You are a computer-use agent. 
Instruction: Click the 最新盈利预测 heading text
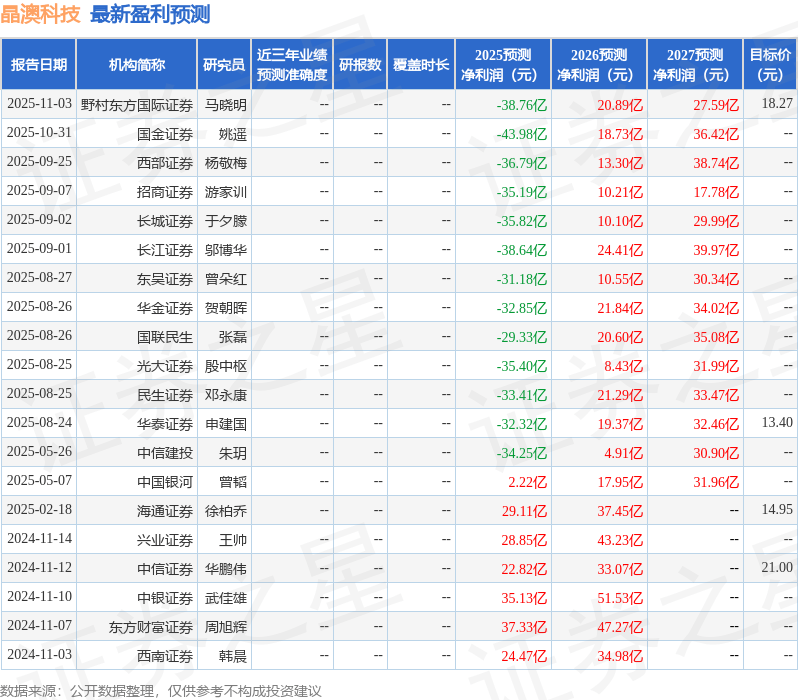[x=150, y=14]
